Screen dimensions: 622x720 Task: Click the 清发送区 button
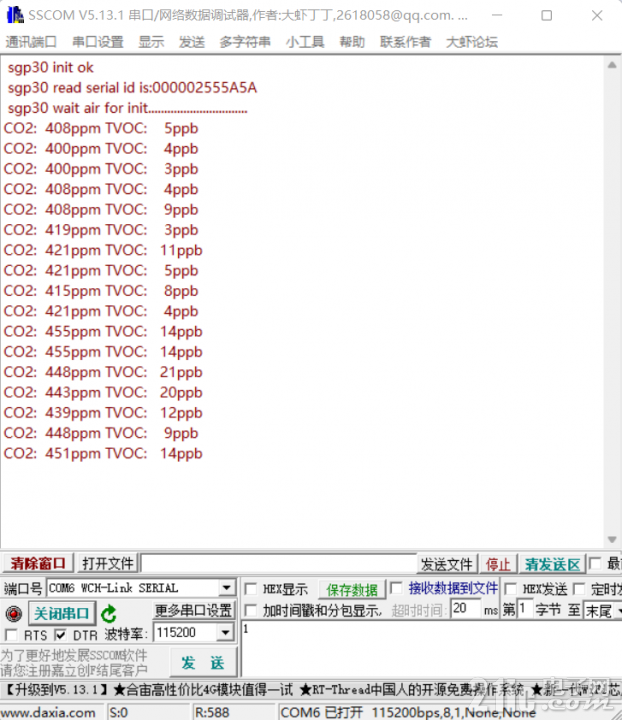tap(552, 564)
